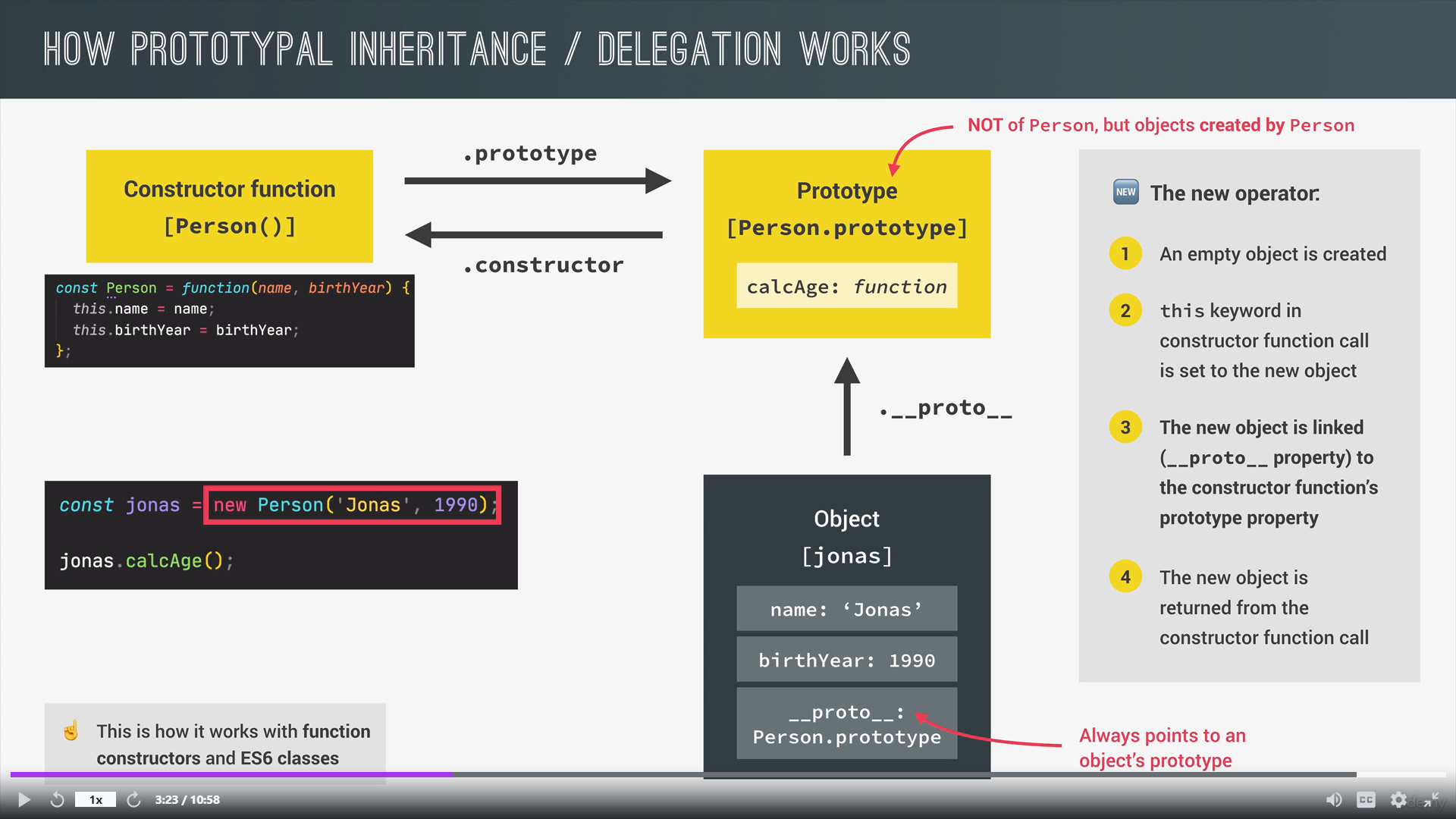1456x819 pixels.
Task: Click the unbuffered end of the progress bar
Action: click(x=1401, y=774)
